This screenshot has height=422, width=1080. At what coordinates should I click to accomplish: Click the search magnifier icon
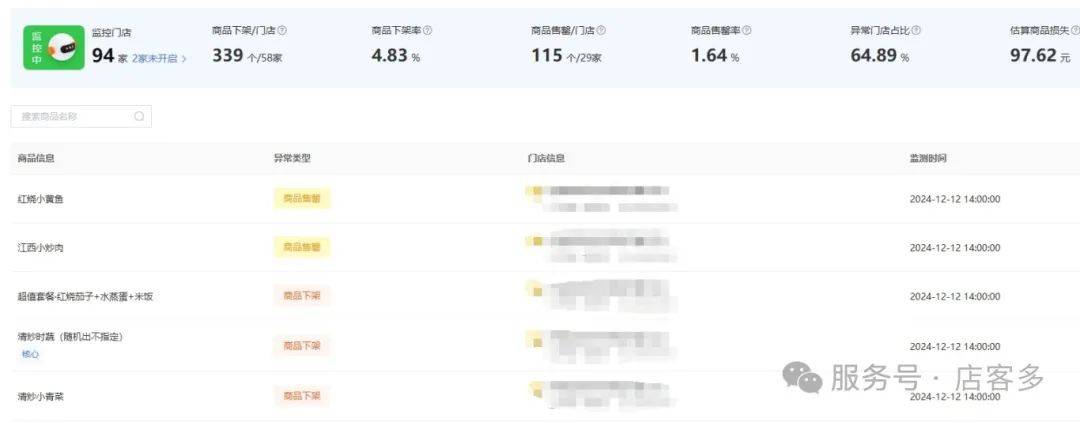pyautogui.click(x=139, y=116)
